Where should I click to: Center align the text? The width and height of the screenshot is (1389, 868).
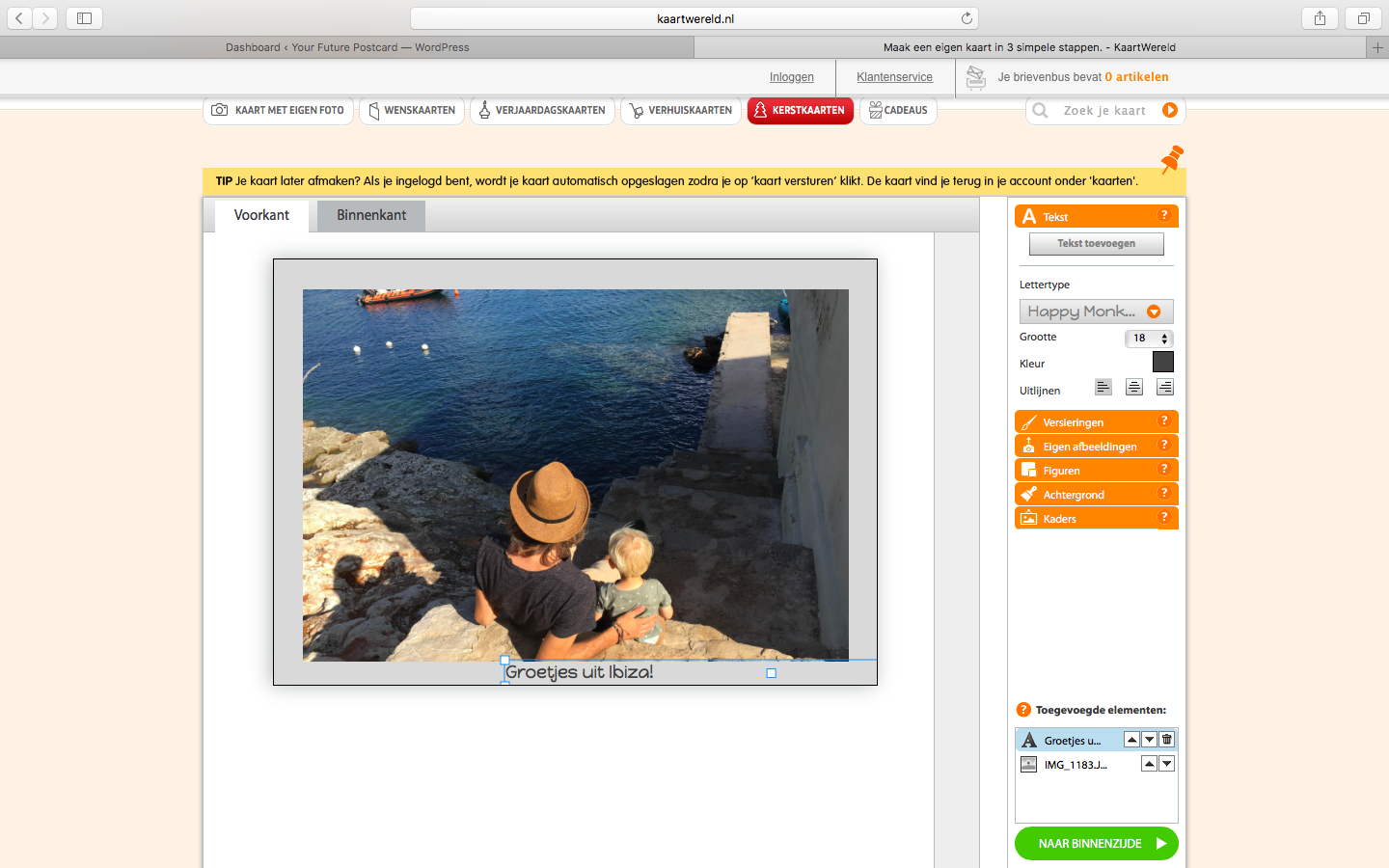[x=1134, y=388]
